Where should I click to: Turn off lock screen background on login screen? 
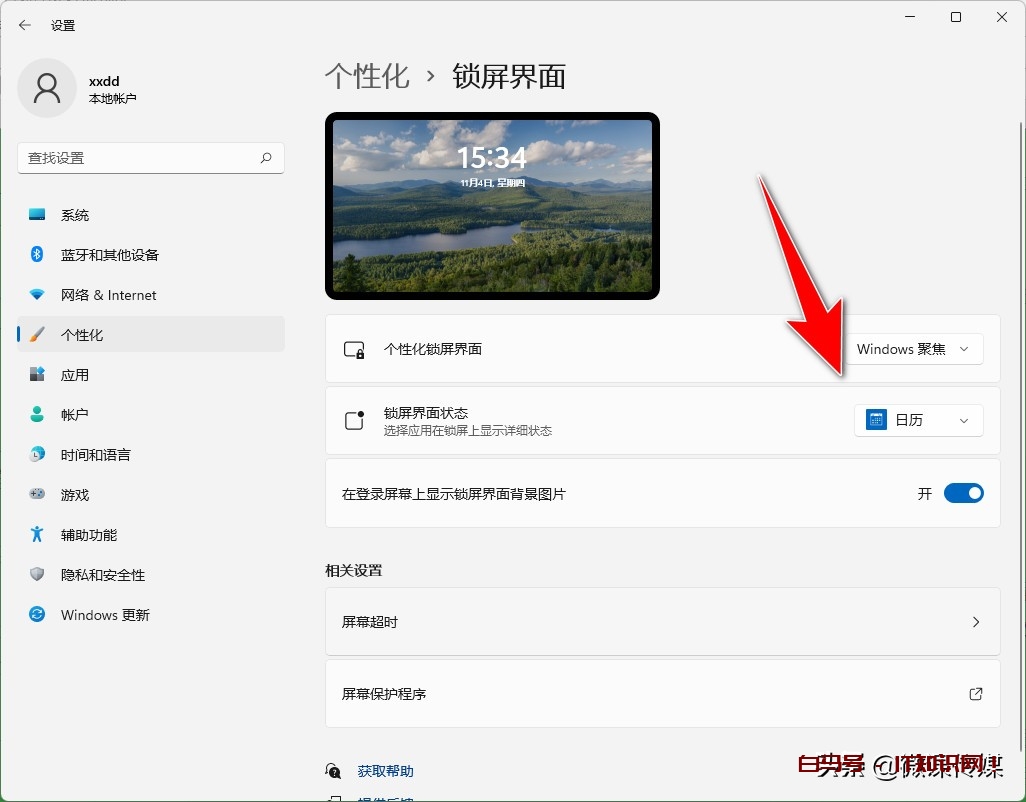[963, 493]
